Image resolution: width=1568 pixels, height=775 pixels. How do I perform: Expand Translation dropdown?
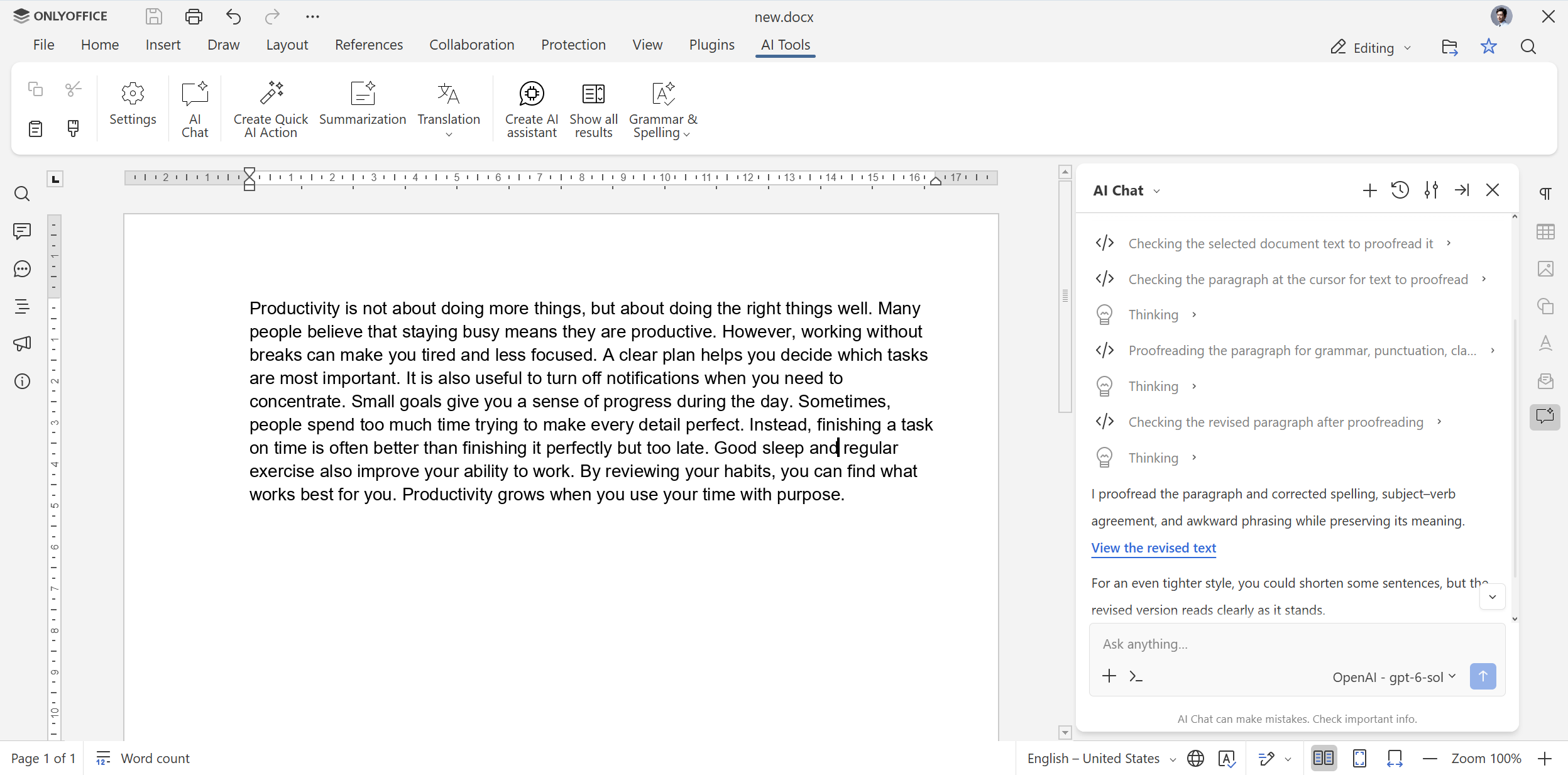coord(449,134)
